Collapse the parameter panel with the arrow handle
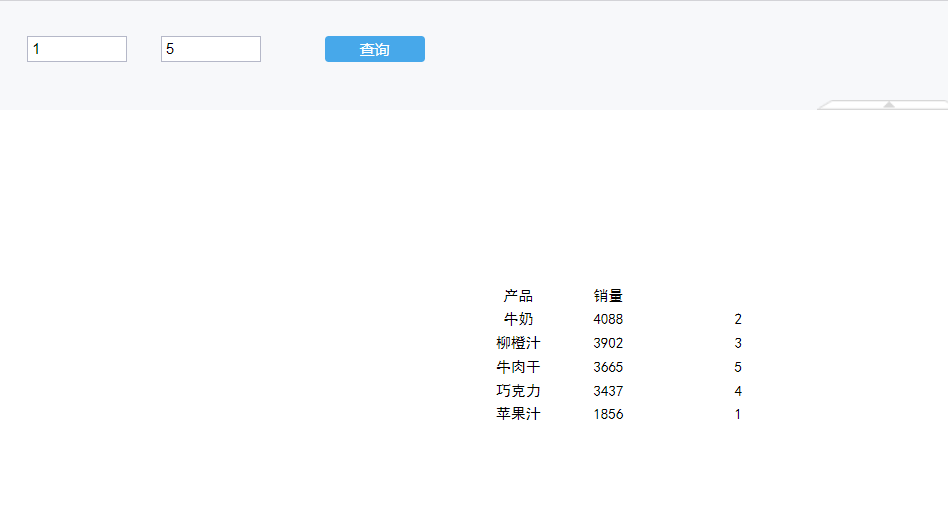The width and height of the screenshot is (948, 517). point(888,105)
